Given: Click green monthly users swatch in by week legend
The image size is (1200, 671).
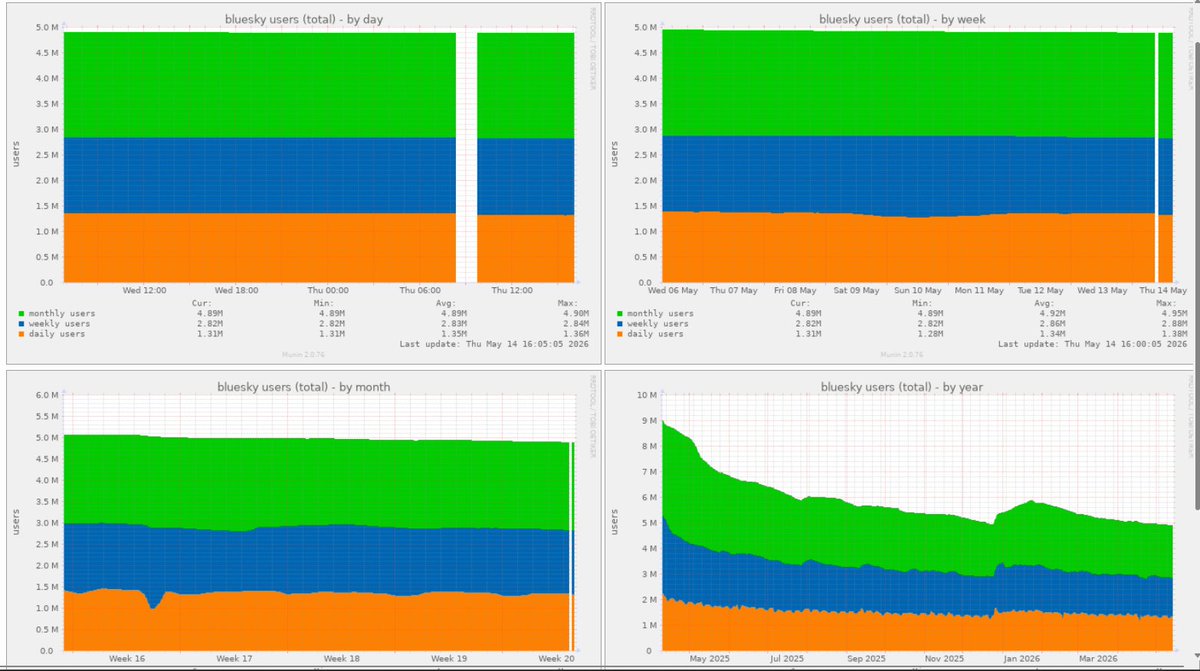Looking at the screenshot, I should (x=620, y=314).
